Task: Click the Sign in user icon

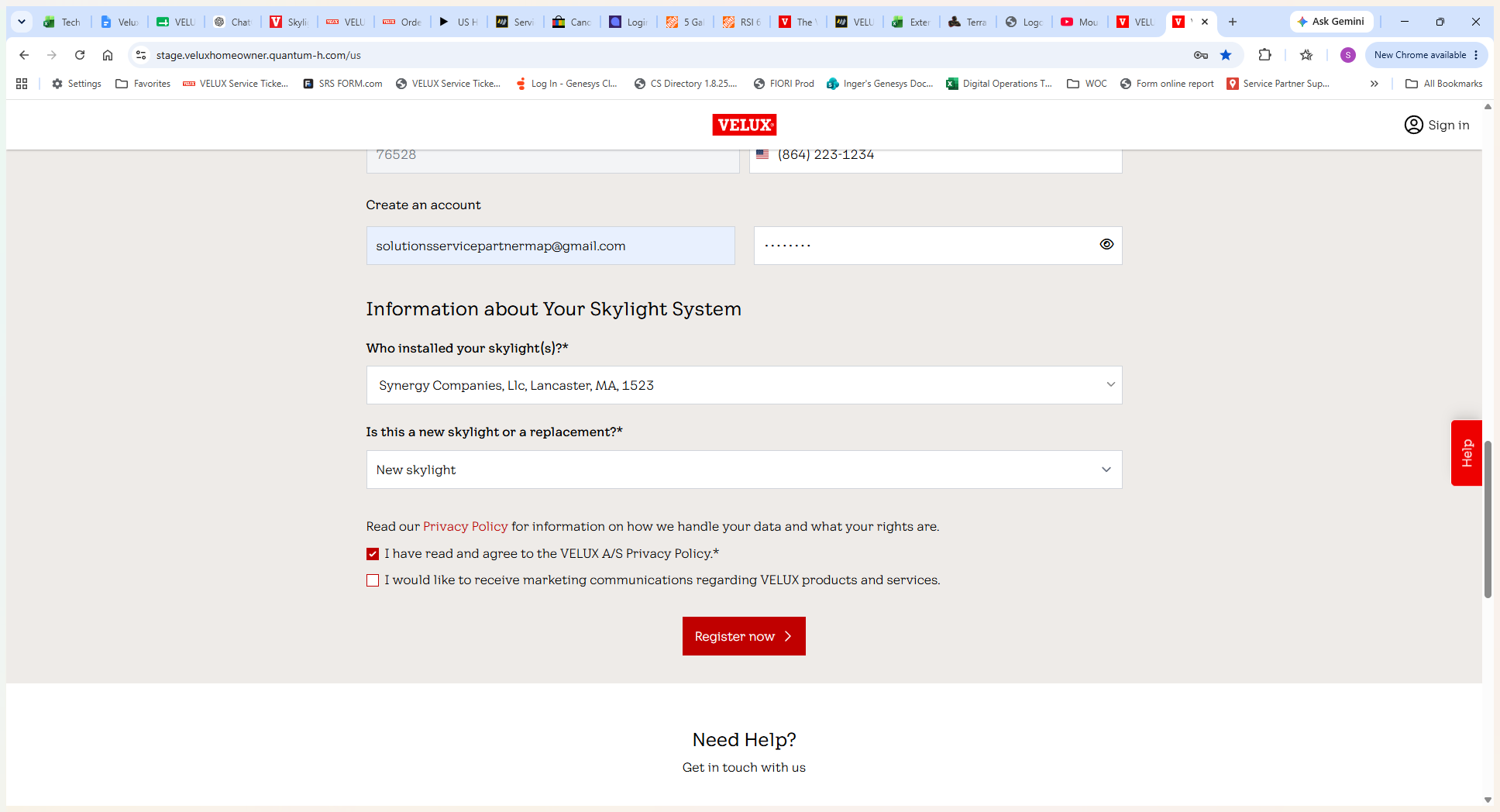Action: click(1413, 125)
